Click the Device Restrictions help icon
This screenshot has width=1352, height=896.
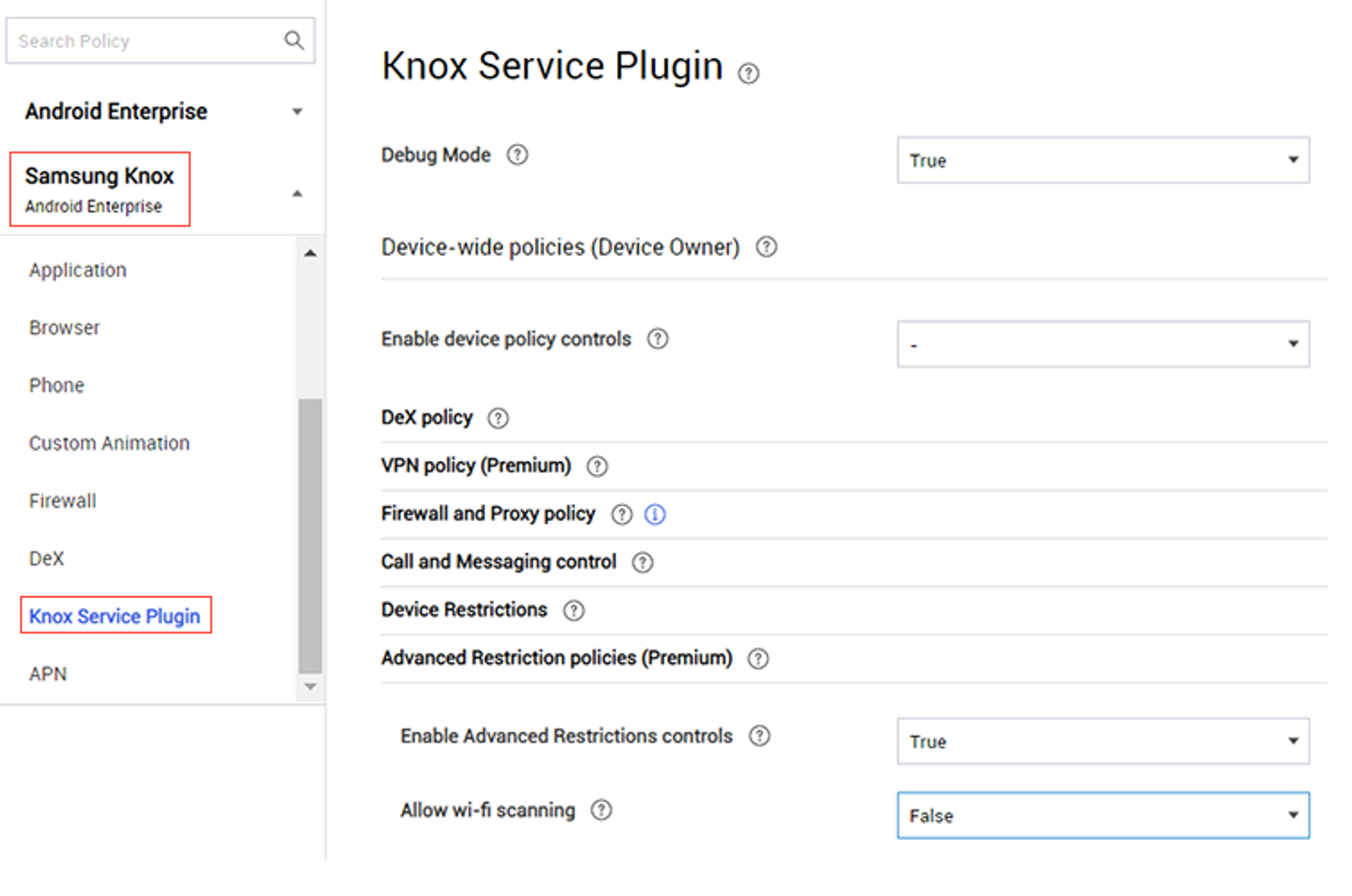(573, 611)
